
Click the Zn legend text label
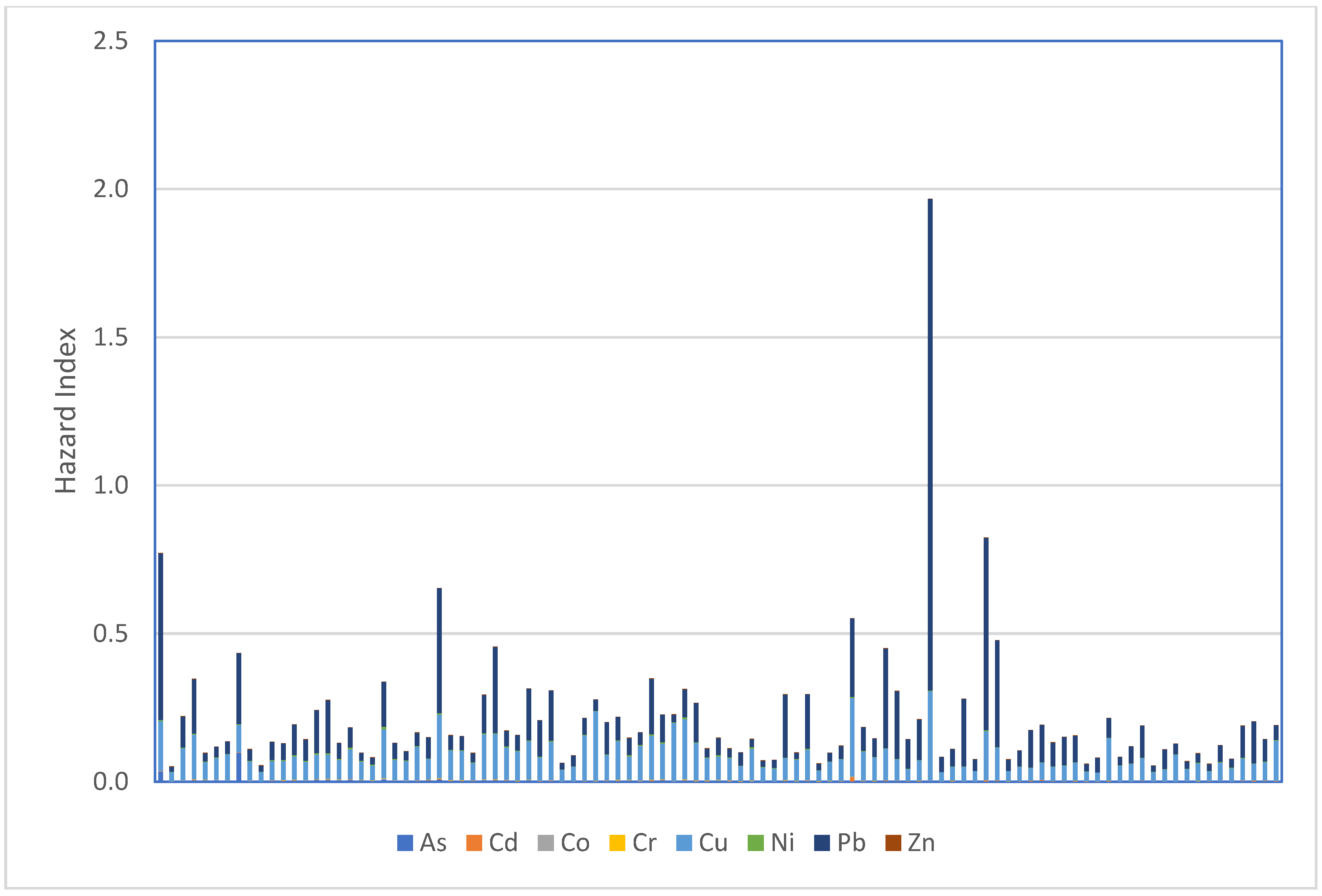pos(921,842)
